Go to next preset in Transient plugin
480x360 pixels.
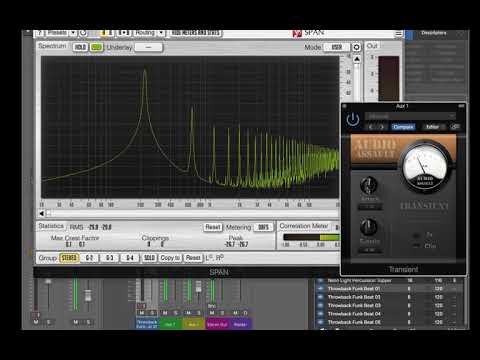(x=382, y=127)
